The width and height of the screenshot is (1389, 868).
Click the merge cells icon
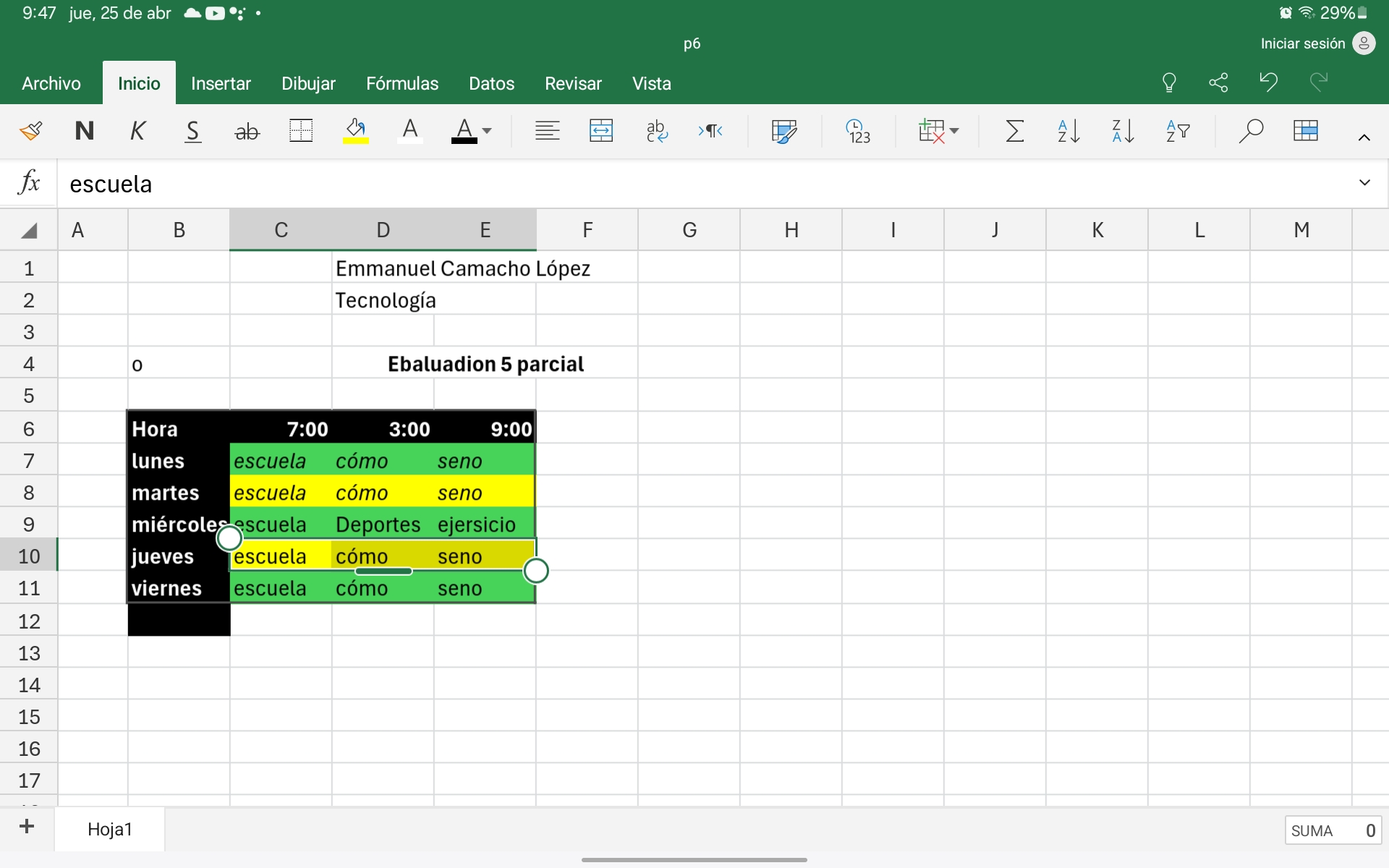600,131
